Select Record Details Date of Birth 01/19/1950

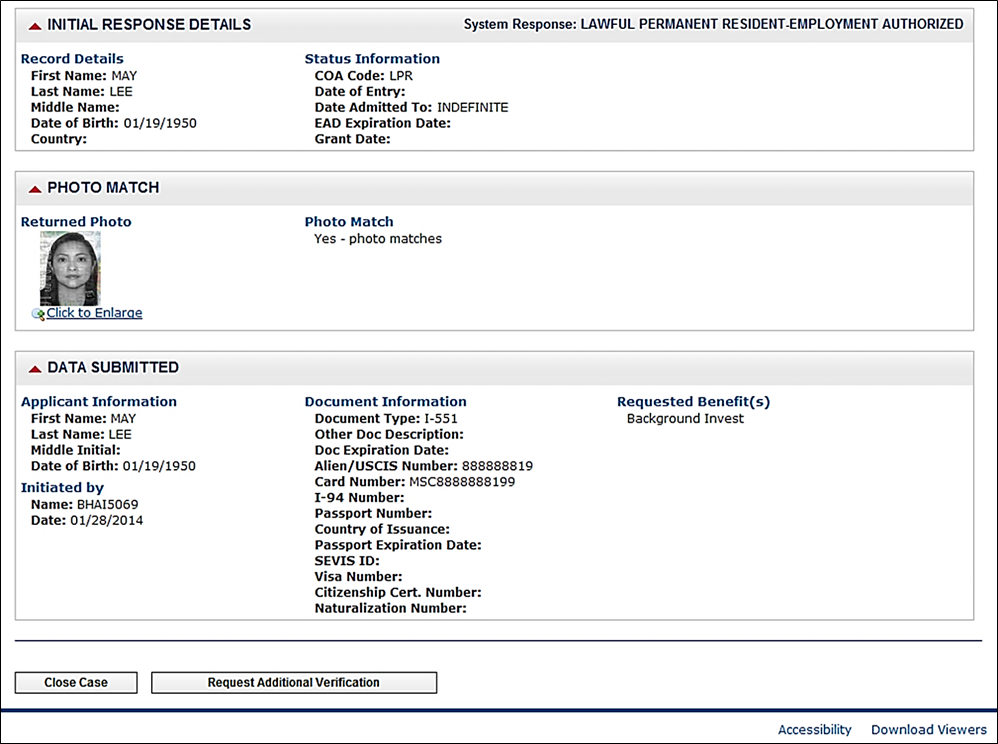pos(114,123)
